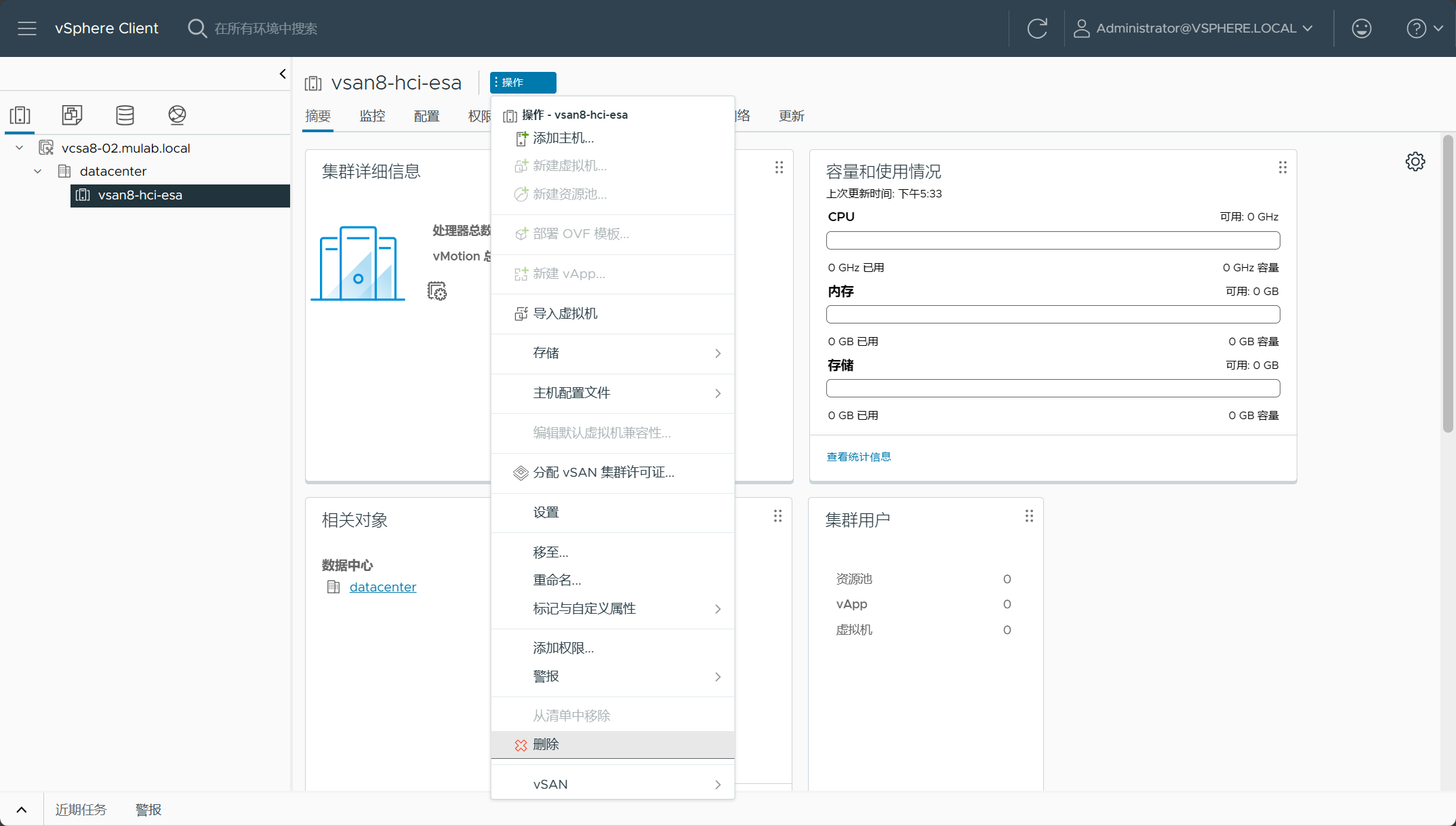Expand the 主机配置文件 submenu
This screenshot has height=826, width=1456.
(x=613, y=393)
